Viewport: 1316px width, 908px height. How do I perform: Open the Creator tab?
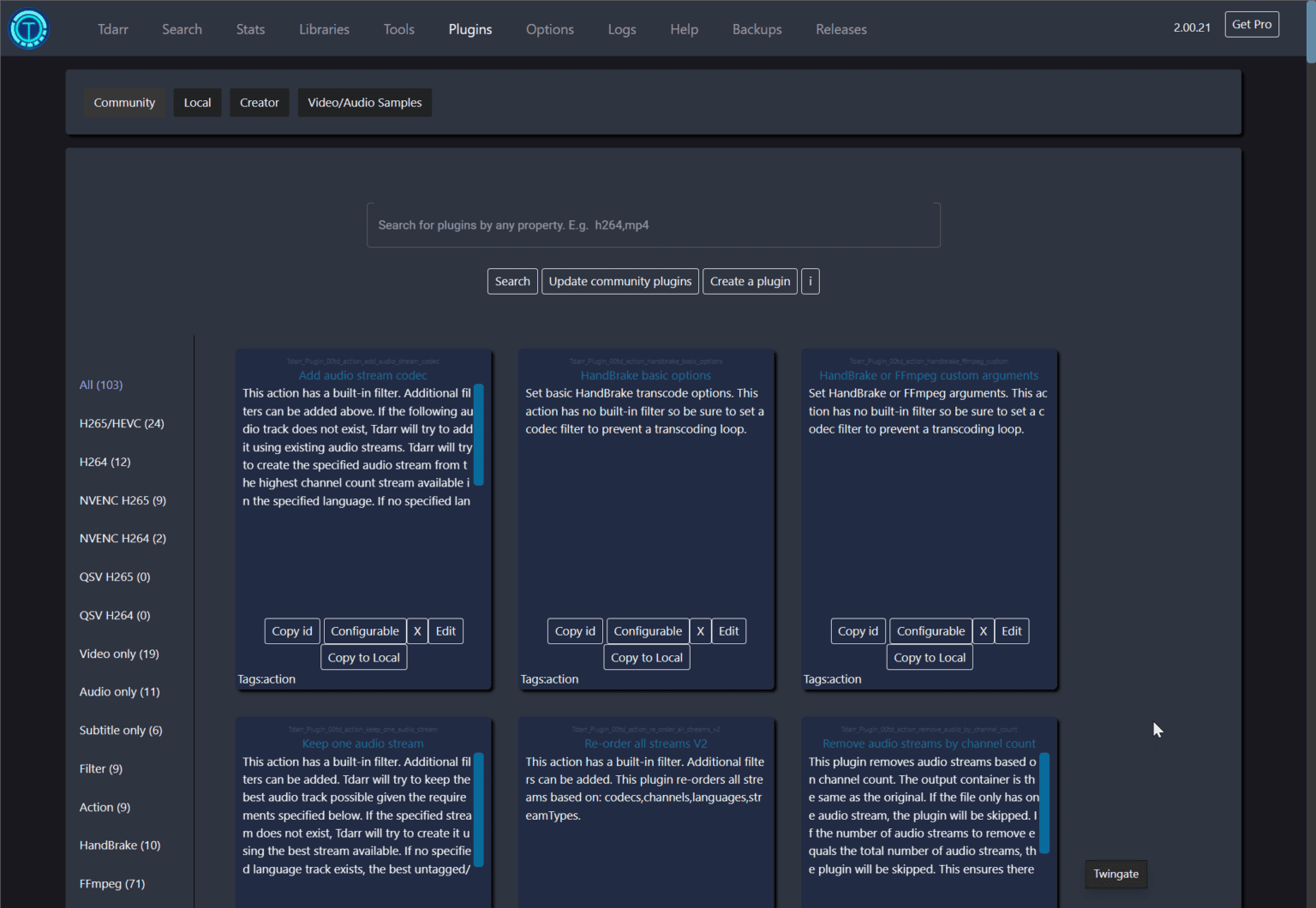click(259, 102)
